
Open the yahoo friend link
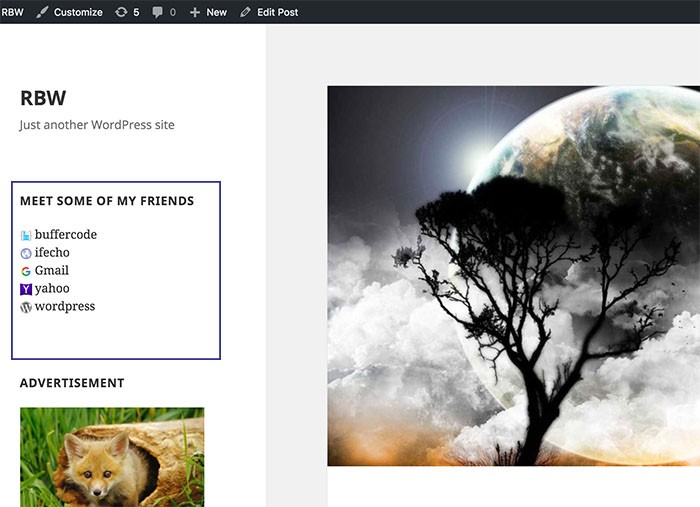pyautogui.click(x=52, y=288)
